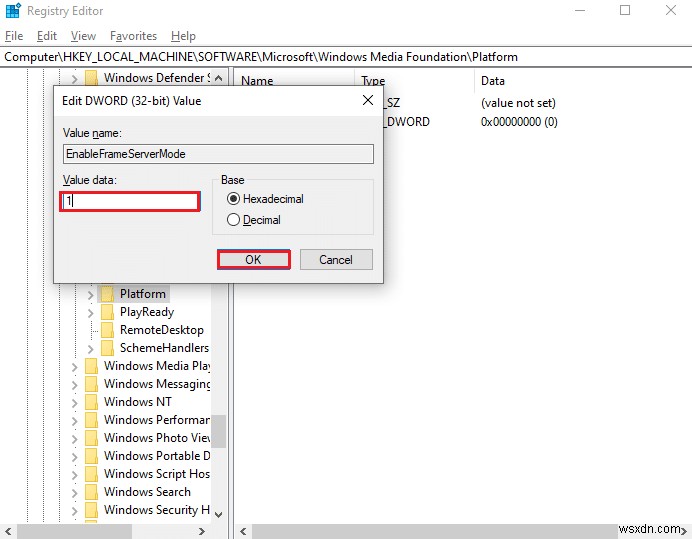Click the '(value not set)' data cell
The height and width of the screenshot is (539, 692).
pos(518,103)
